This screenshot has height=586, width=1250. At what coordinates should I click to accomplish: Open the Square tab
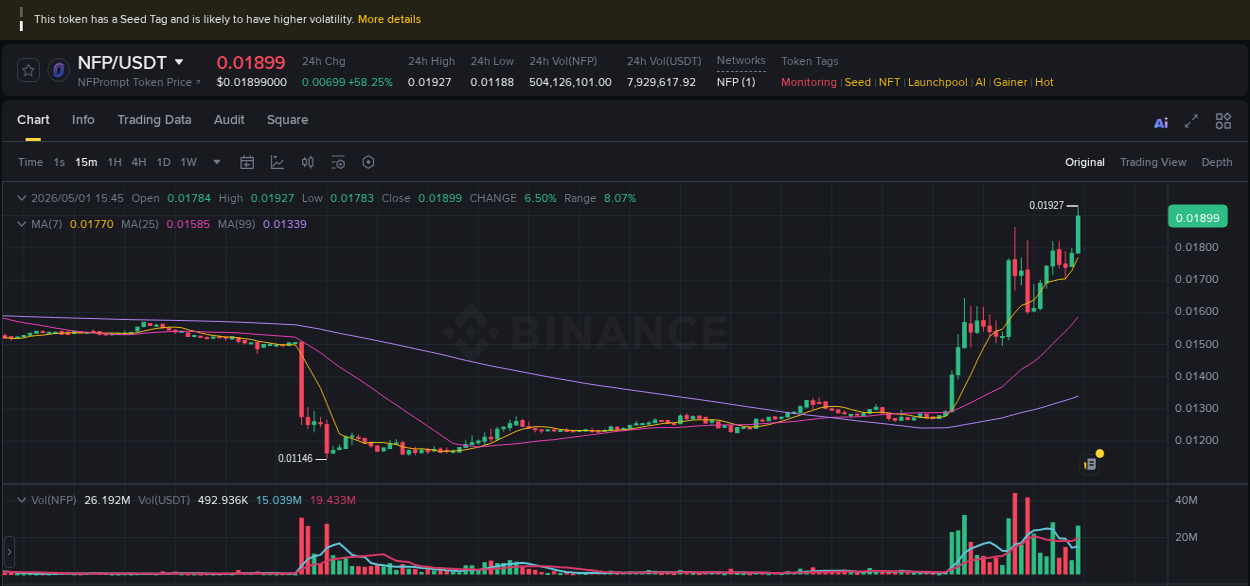(287, 120)
